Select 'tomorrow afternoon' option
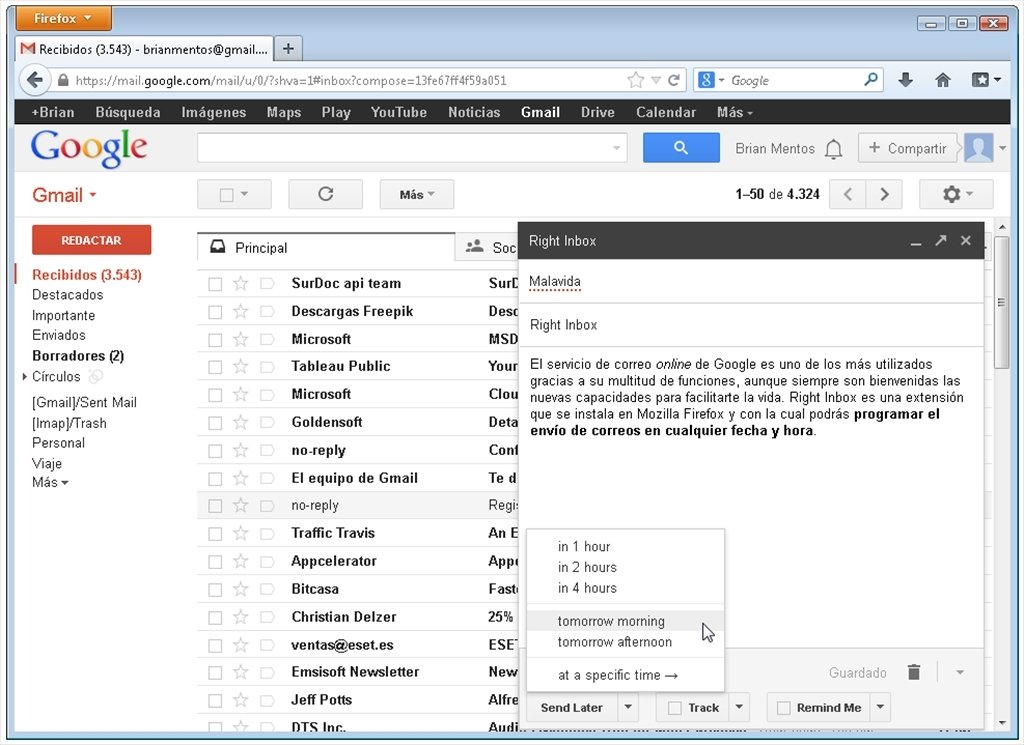The width and height of the screenshot is (1024, 745). point(626,642)
